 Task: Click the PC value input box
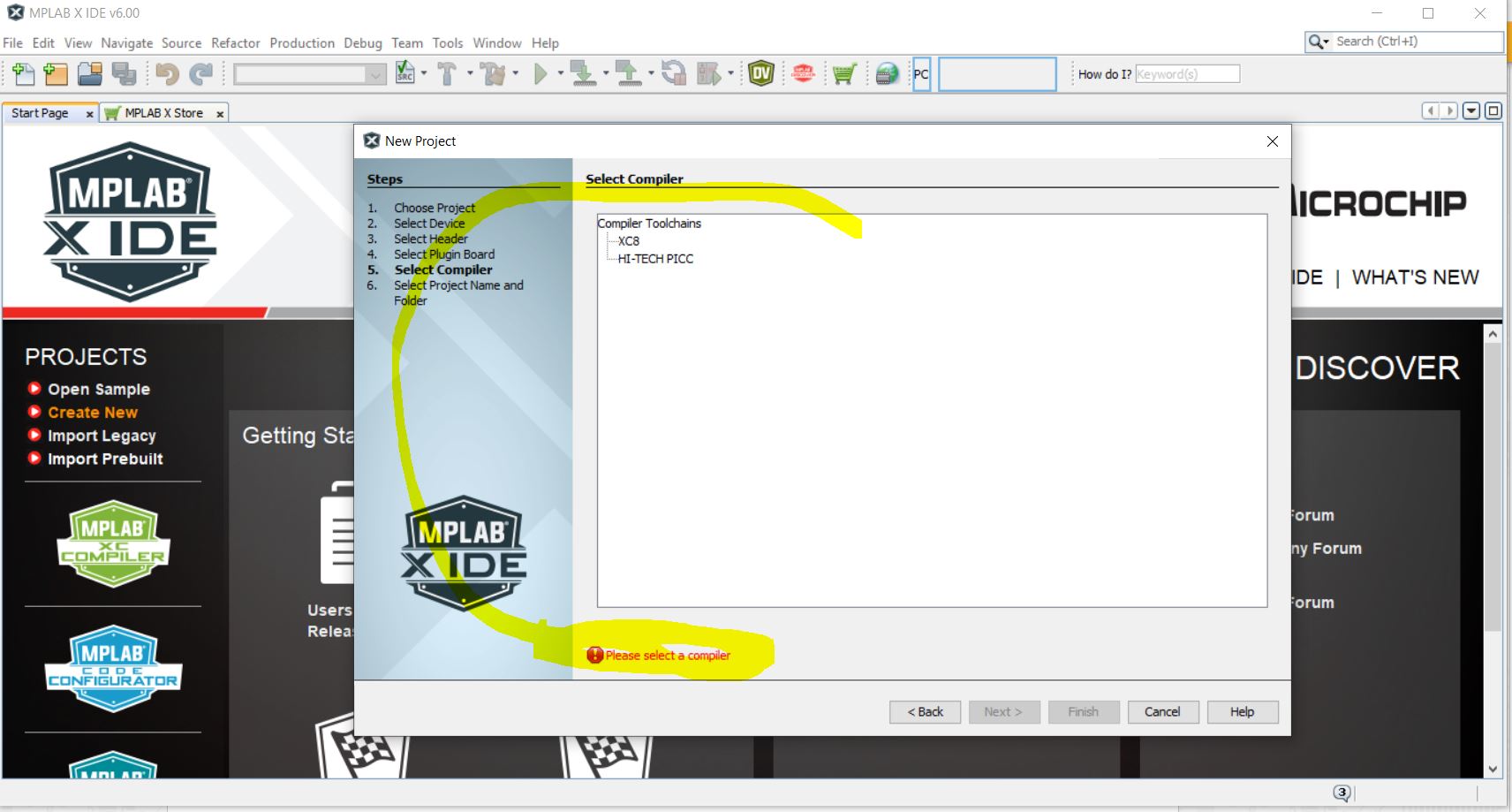pyautogui.click(x=996, y=74)
